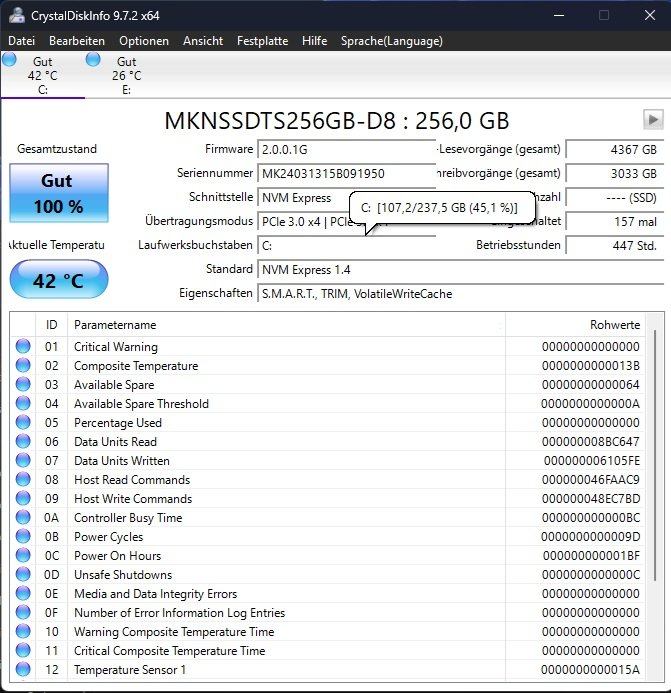This screenshot has width=671, height=693.
Task: Click the rotation value ---- (SSD)
Action: coord(615,198)
